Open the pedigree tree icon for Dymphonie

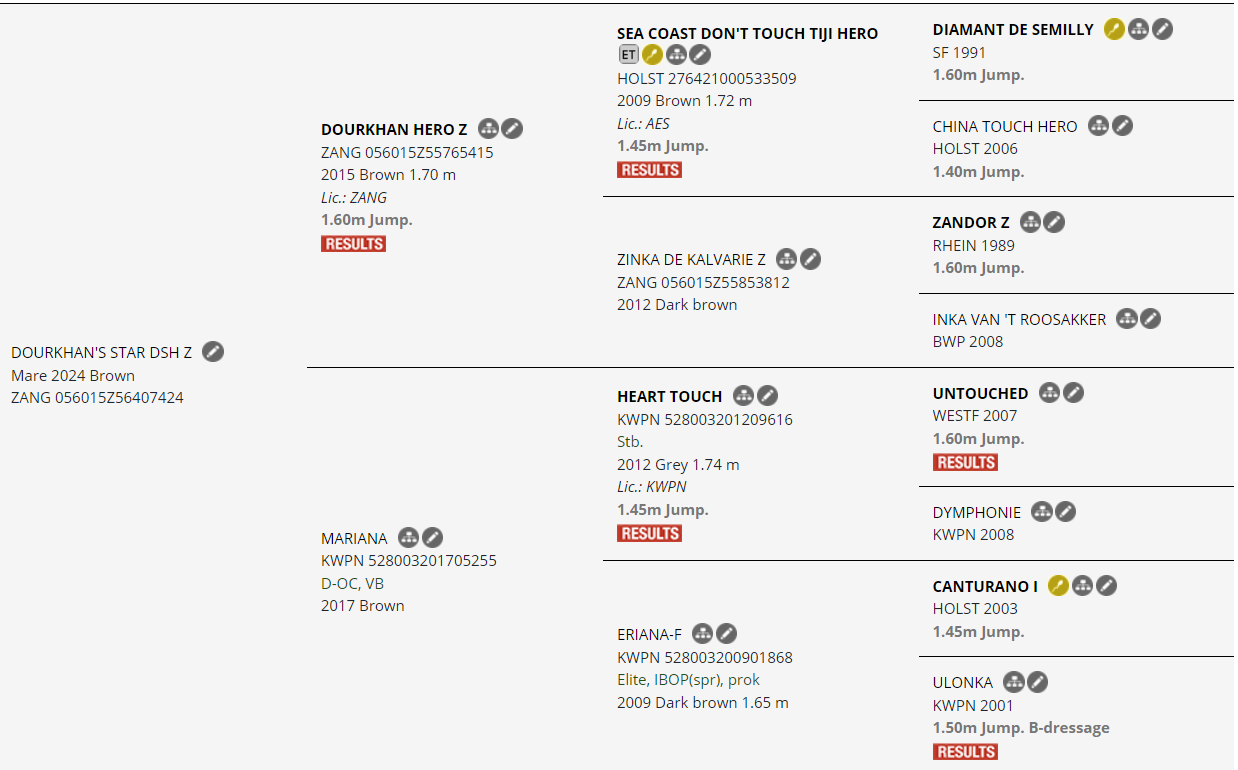[1042, 512]
